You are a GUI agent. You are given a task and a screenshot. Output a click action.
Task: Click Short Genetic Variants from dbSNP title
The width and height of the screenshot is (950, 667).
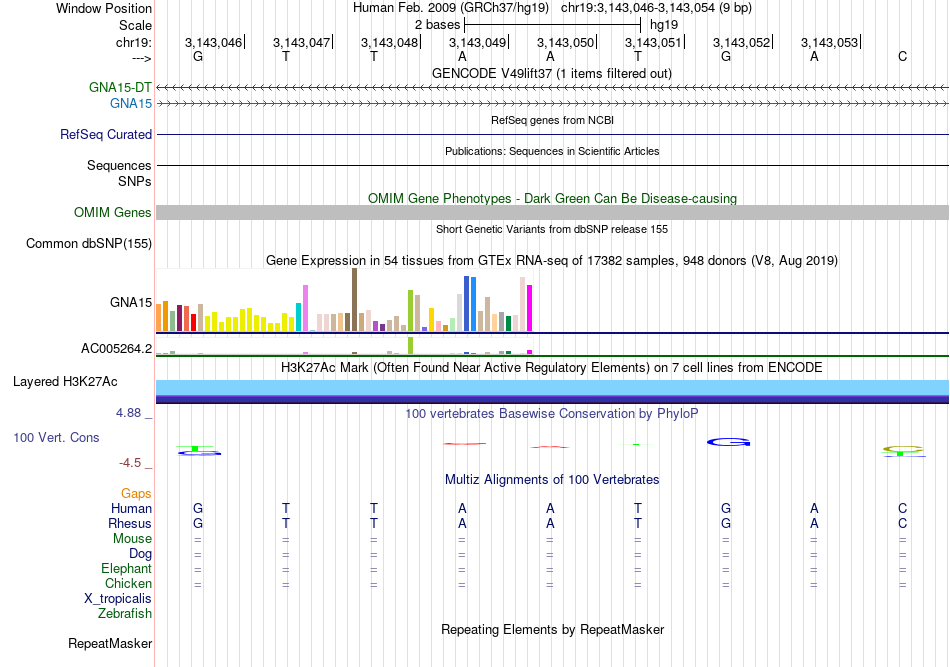[x=552, y=229]
